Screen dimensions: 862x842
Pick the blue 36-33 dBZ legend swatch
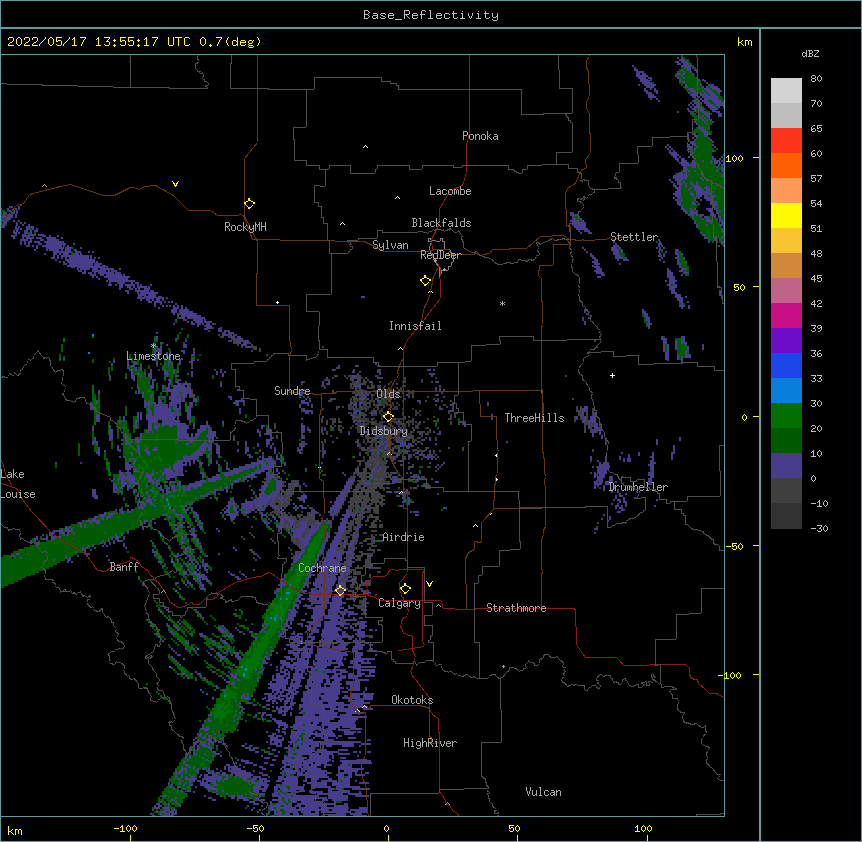point(786,366)
